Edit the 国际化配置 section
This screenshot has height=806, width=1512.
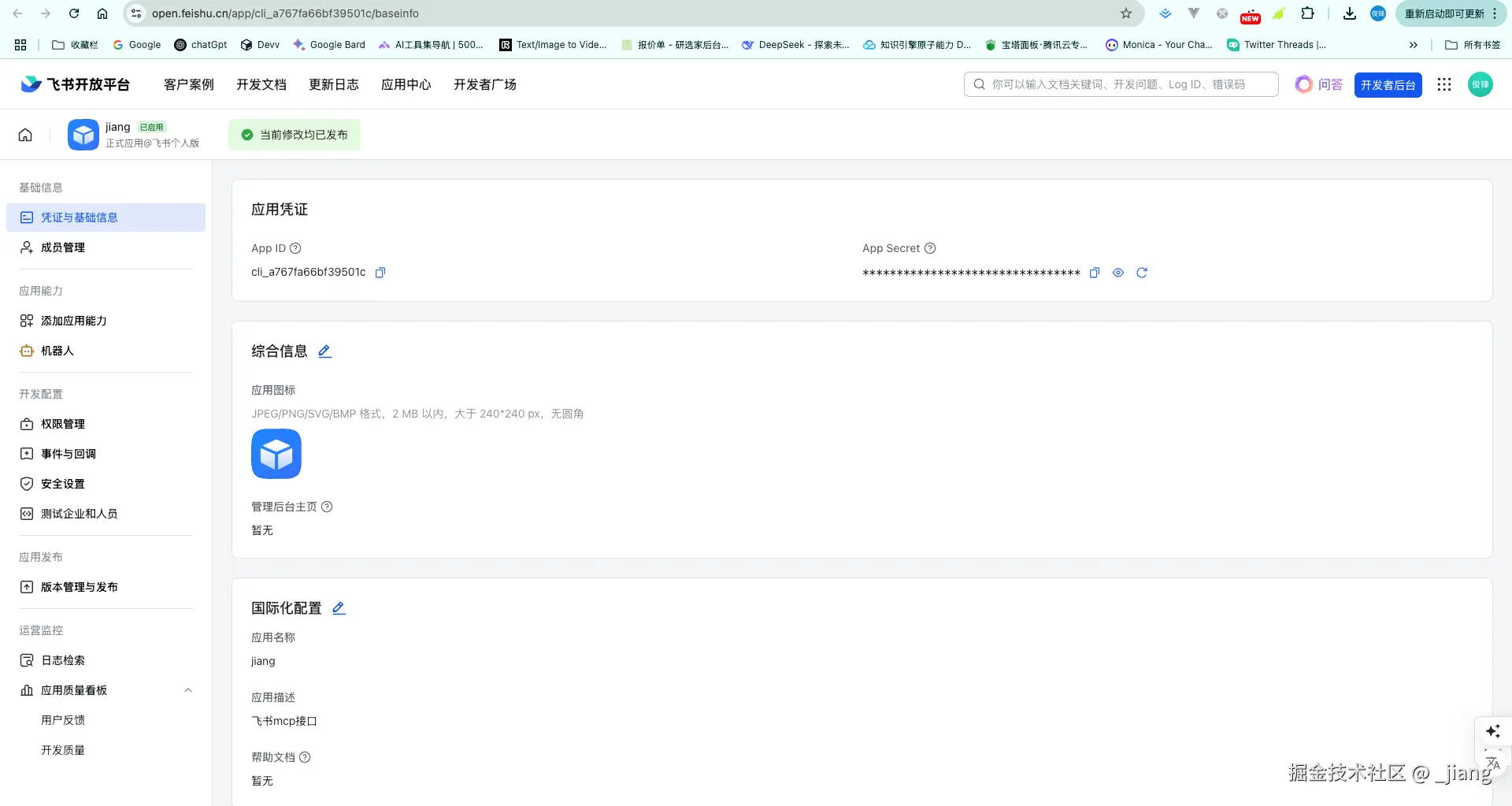coord(339,607)
